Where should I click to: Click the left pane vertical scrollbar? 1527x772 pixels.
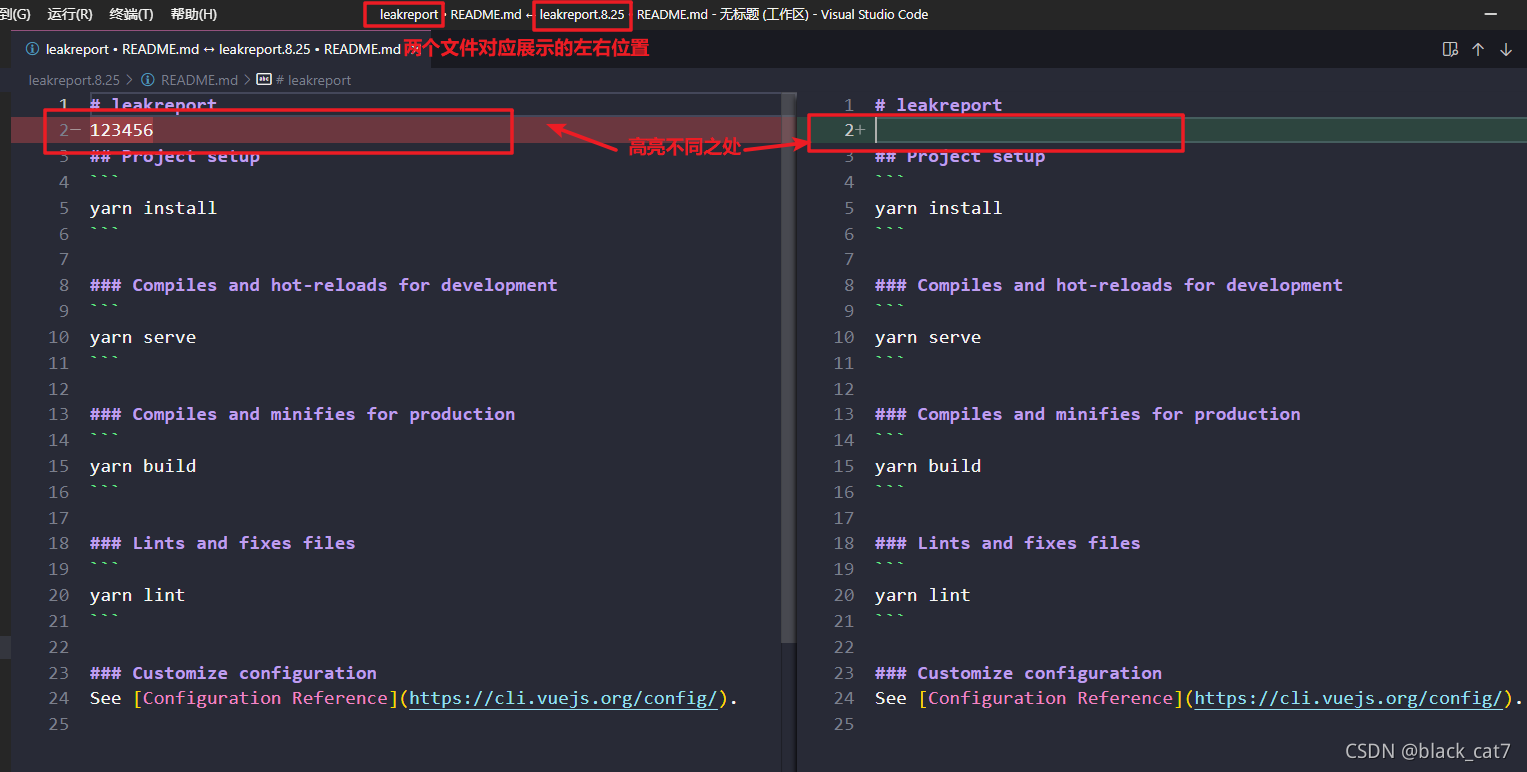(788, 368)
